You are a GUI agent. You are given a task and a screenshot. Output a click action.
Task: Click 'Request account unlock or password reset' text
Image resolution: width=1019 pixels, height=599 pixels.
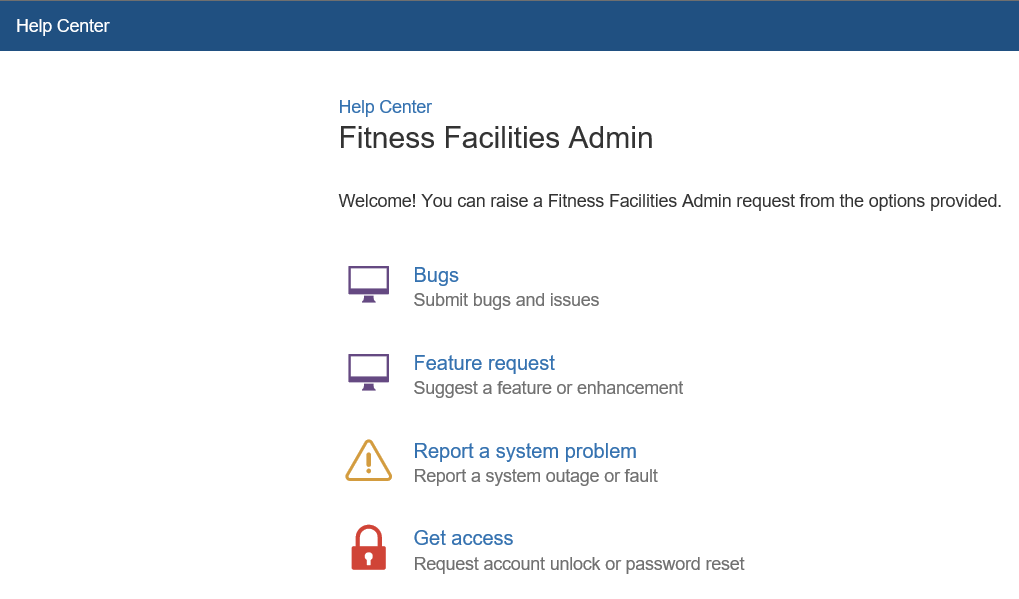point(579,564)
